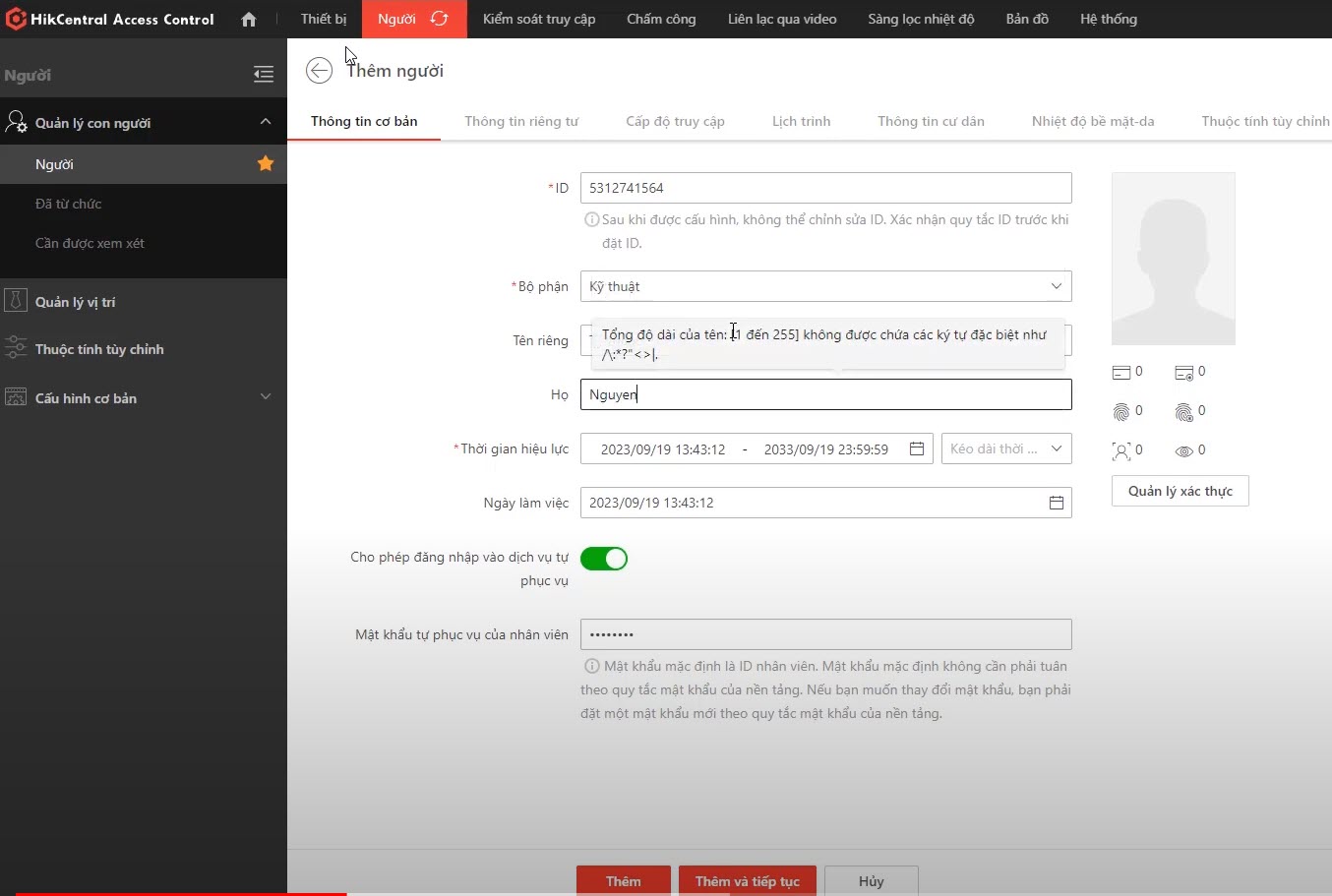
Task: Open calendar icon in Ngày làm việc
Action: click(x=1056, y=503)
